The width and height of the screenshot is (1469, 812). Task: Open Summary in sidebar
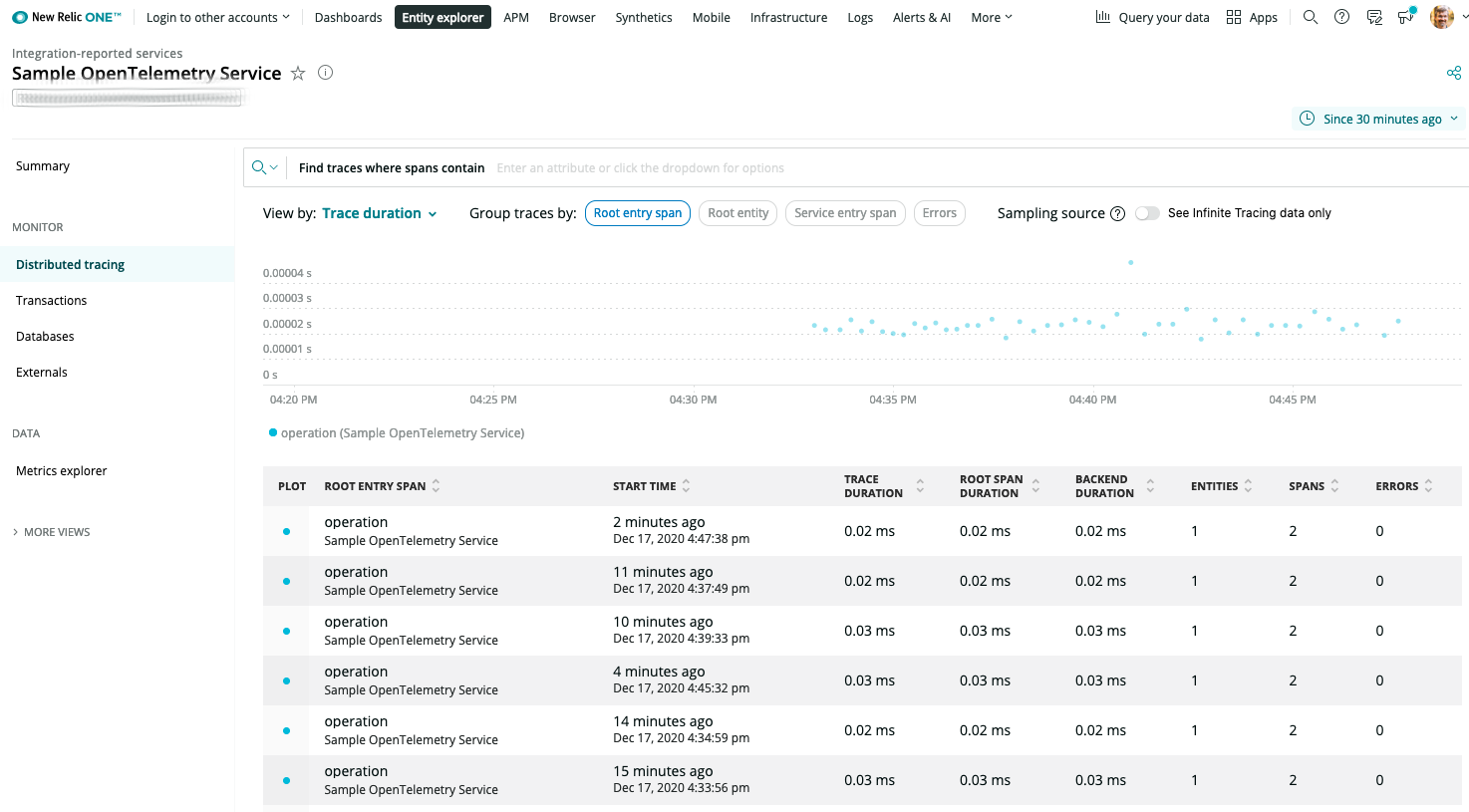click(43, 166)
